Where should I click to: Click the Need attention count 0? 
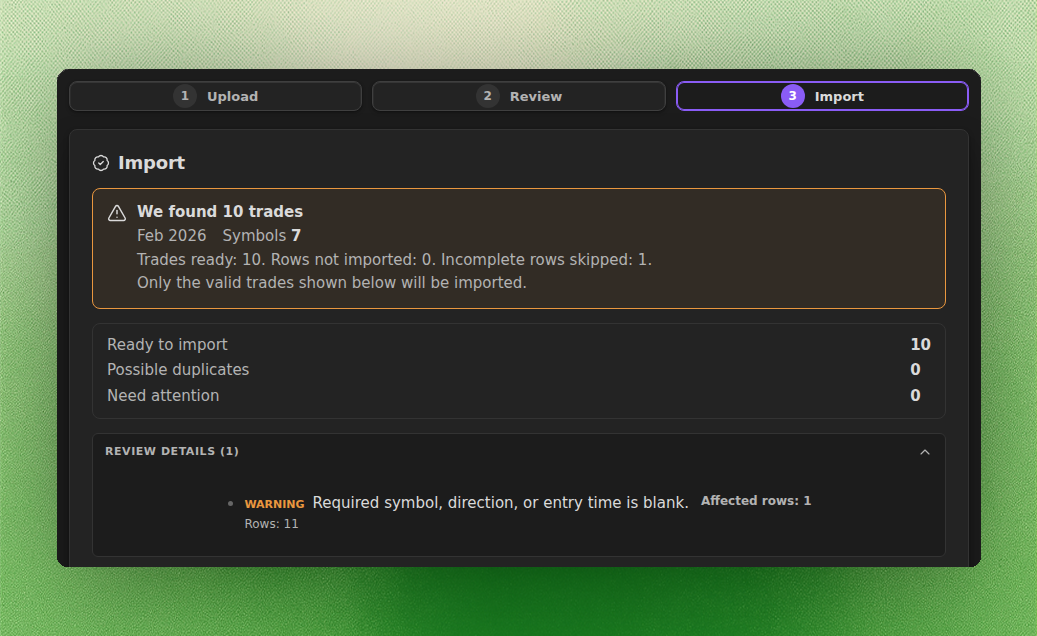(915, 395)
